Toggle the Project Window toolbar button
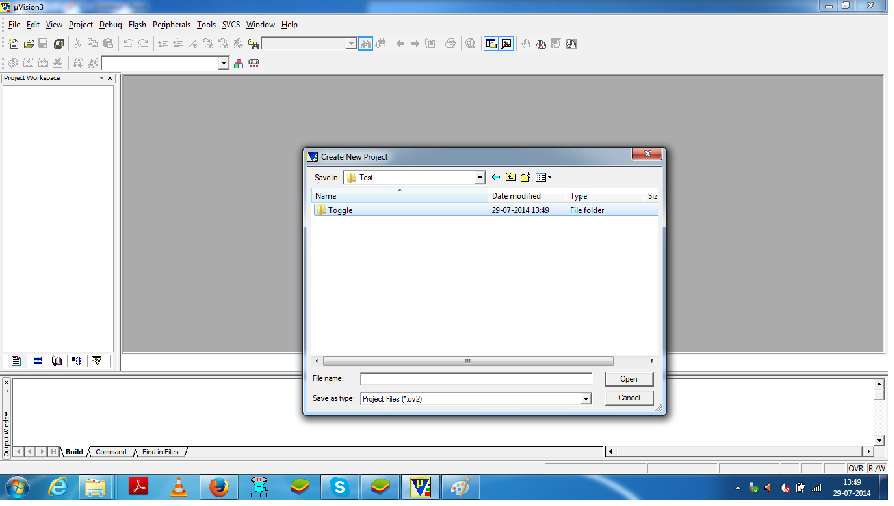Viewport: 894px width, 506px height. point(491,43)
